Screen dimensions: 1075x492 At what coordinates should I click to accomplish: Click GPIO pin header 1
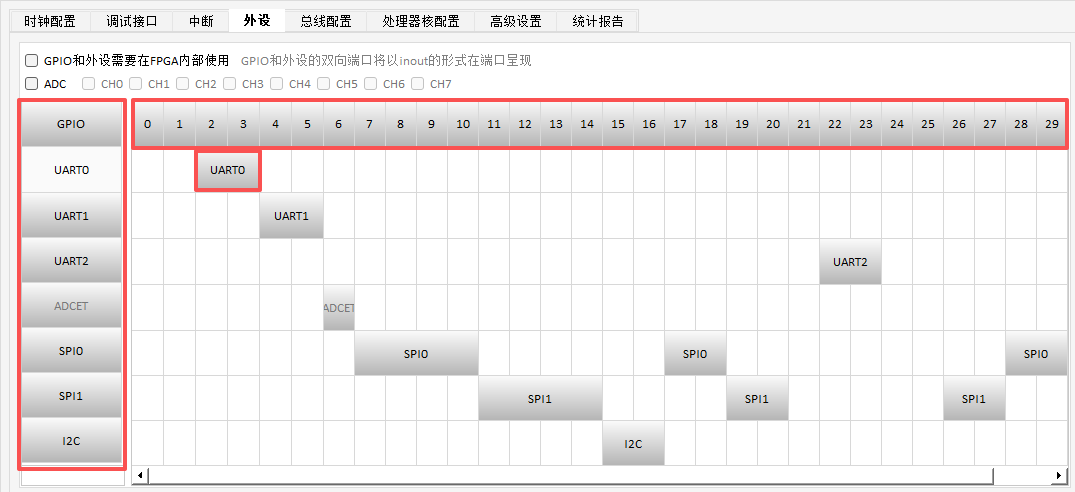click(180, 124)
